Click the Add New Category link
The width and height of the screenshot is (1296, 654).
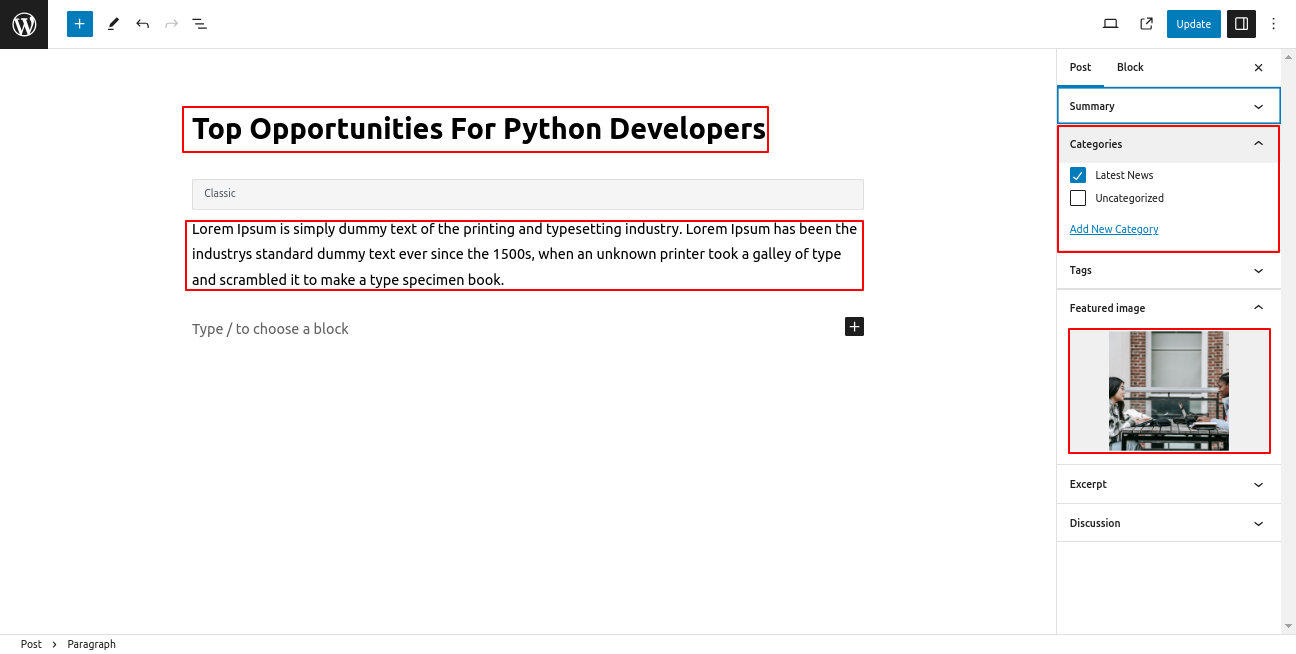[x=1114, y=229]
